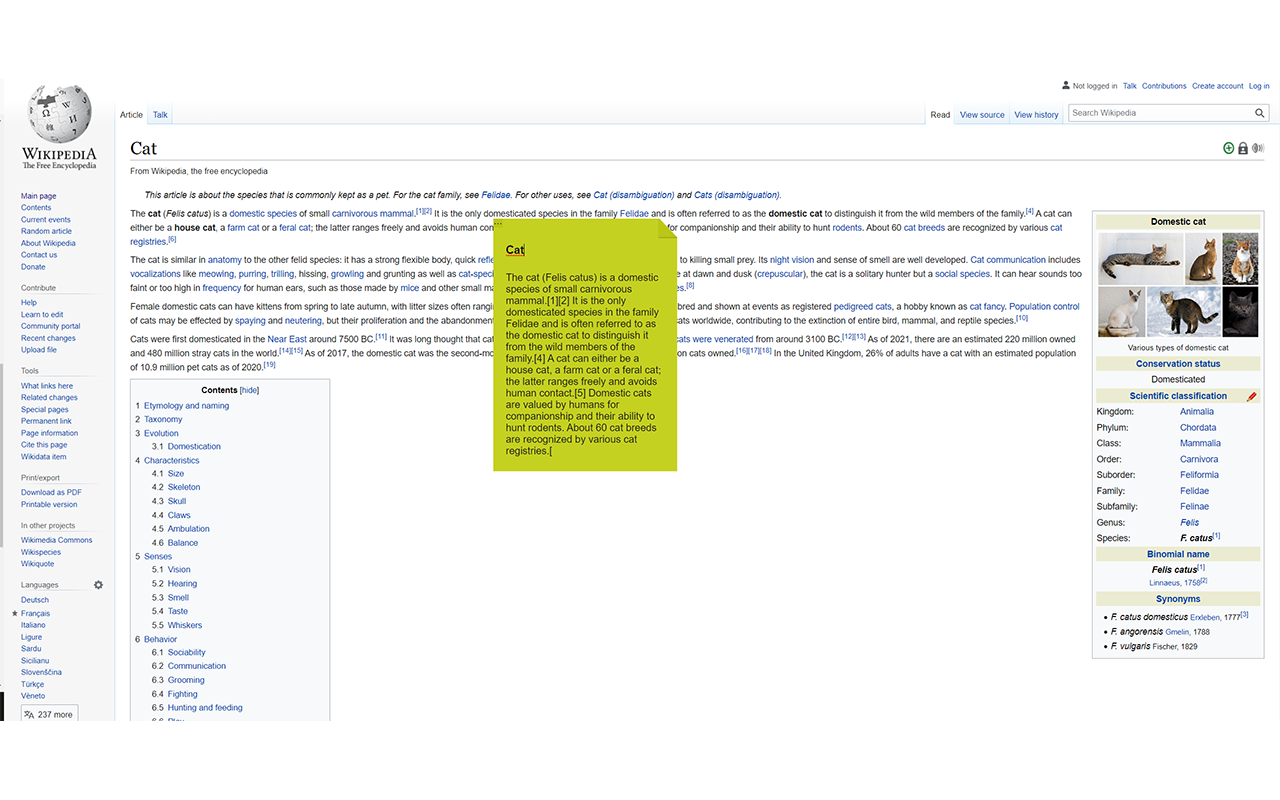
Task: Hide the Contents table
Action: (249, 390)
